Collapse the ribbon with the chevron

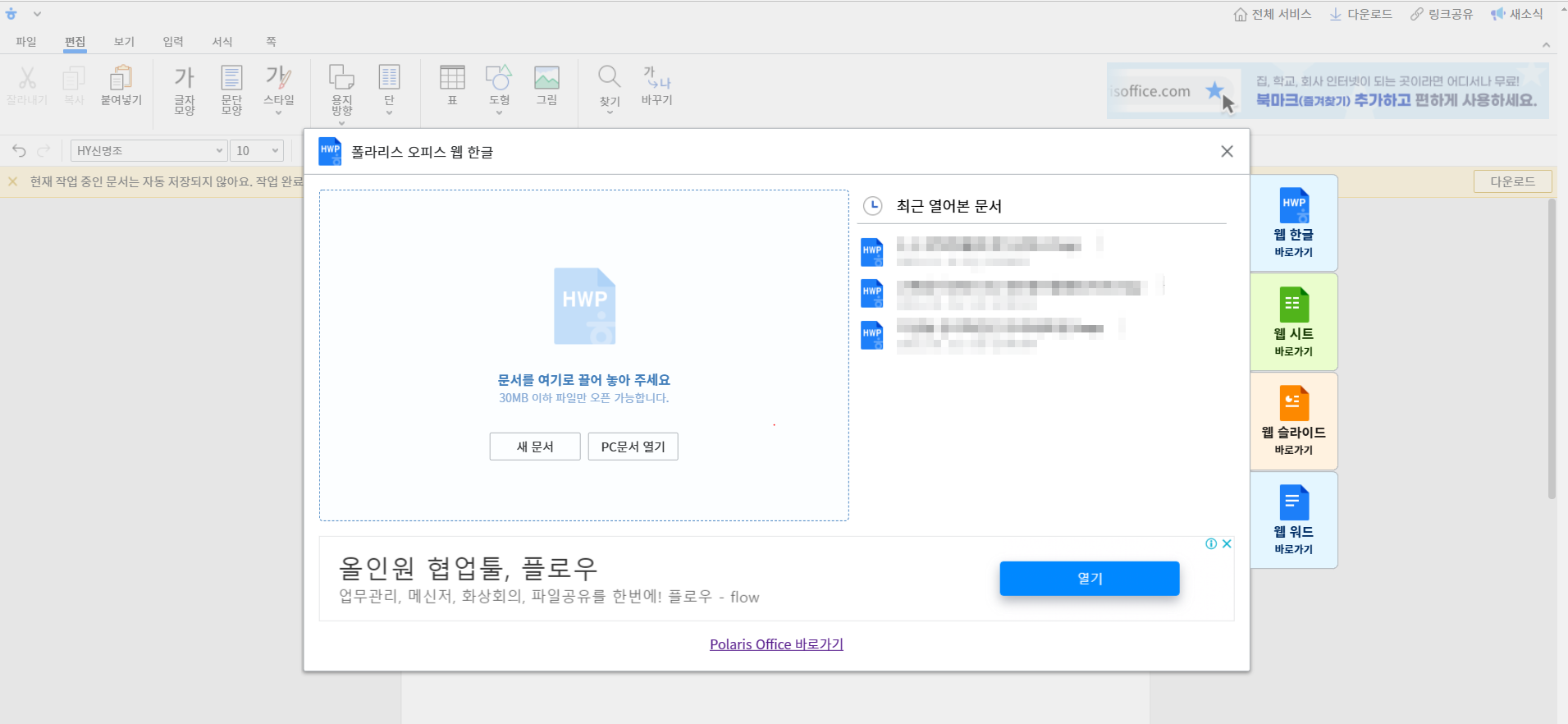pyautogui.click(x=1546, y=45)
